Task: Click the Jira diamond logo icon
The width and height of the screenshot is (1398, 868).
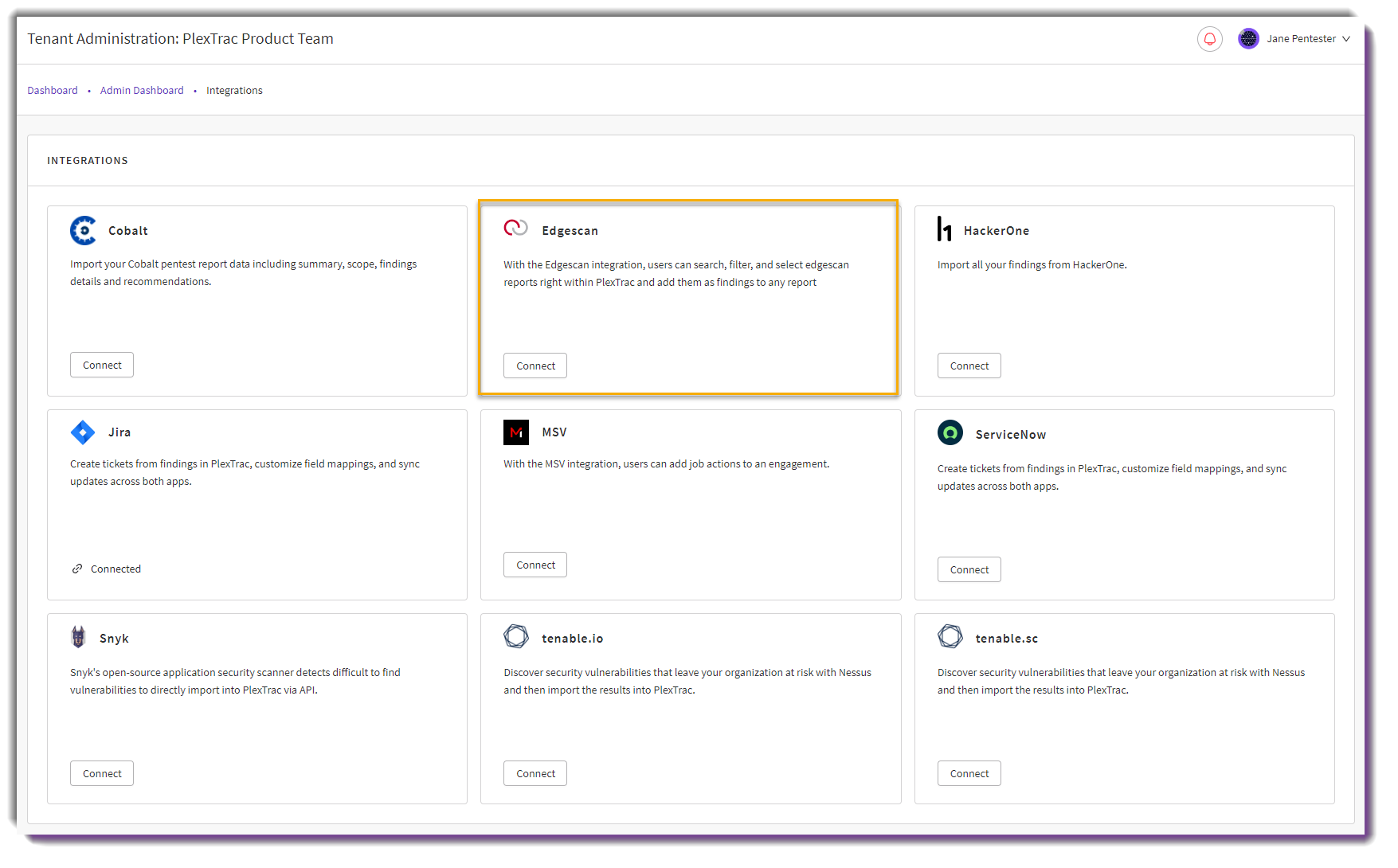Action: (x=83, y=432)
